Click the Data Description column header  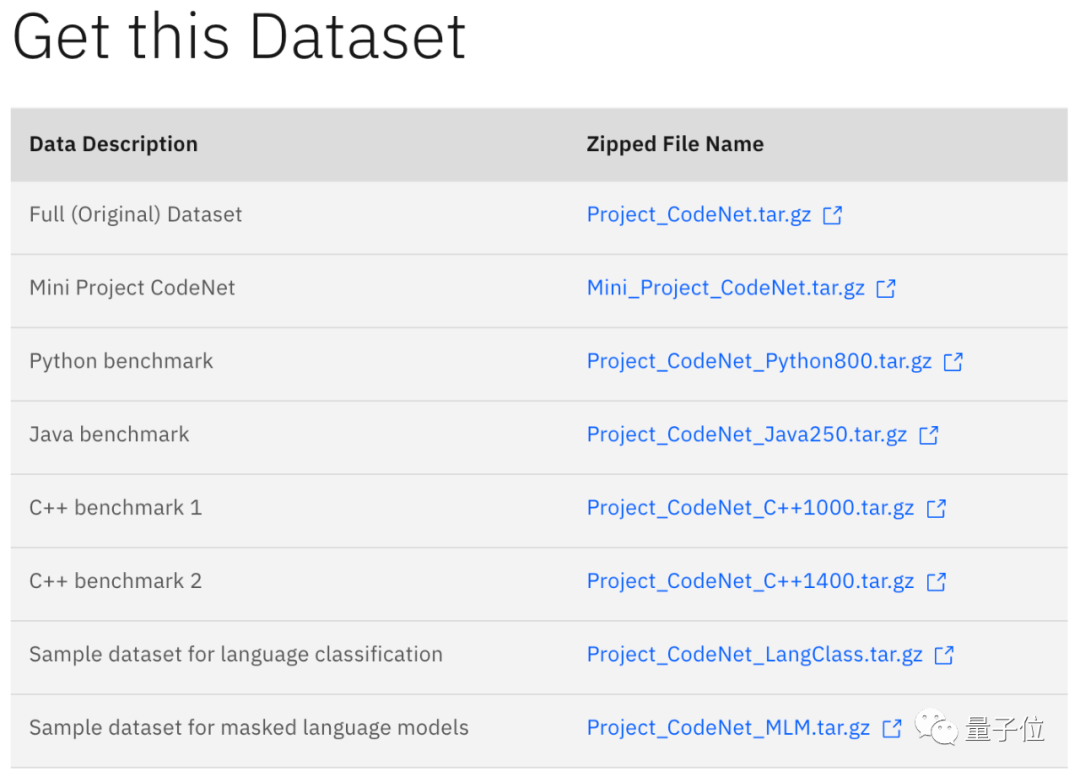(113, 144)
